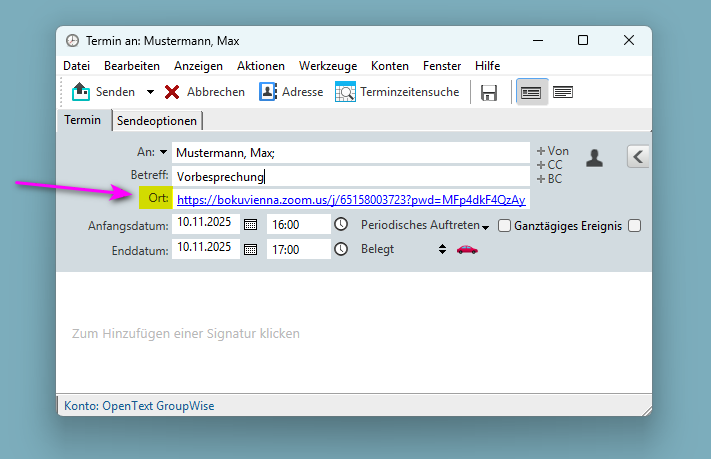Open the start date calendar picker

[x=251, y=225]
